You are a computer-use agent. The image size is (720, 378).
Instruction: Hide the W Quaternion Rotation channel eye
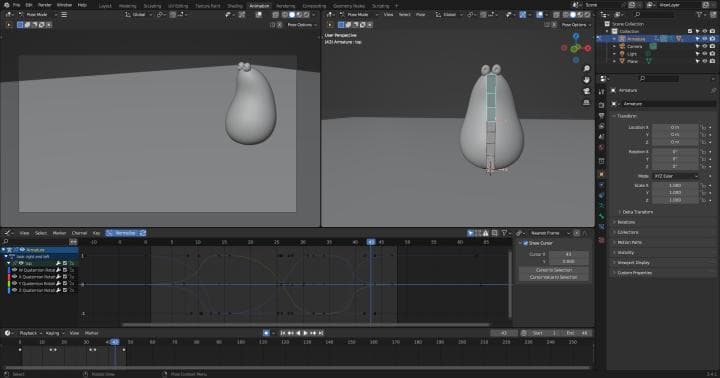coord(14,270)
